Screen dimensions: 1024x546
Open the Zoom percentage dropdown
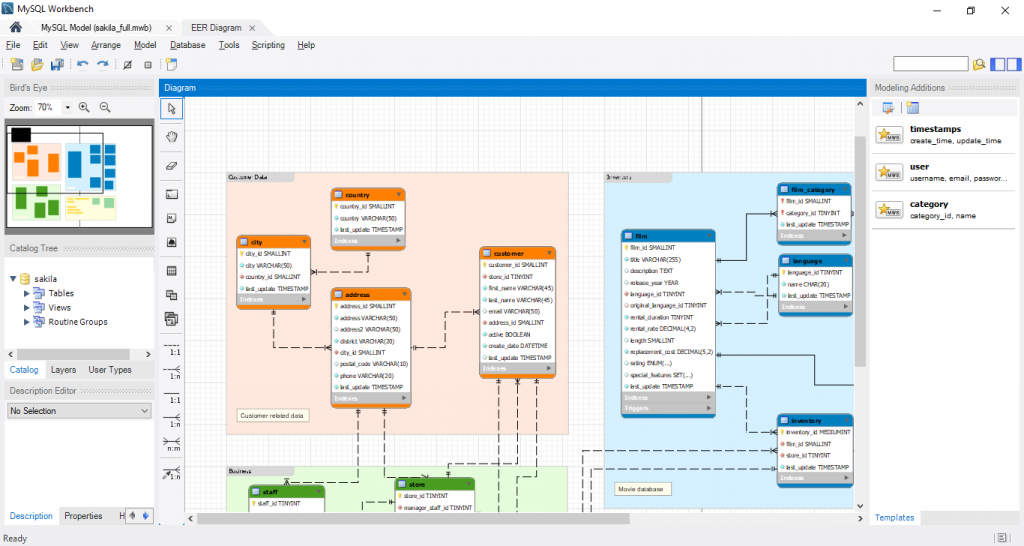click(68, 107)
